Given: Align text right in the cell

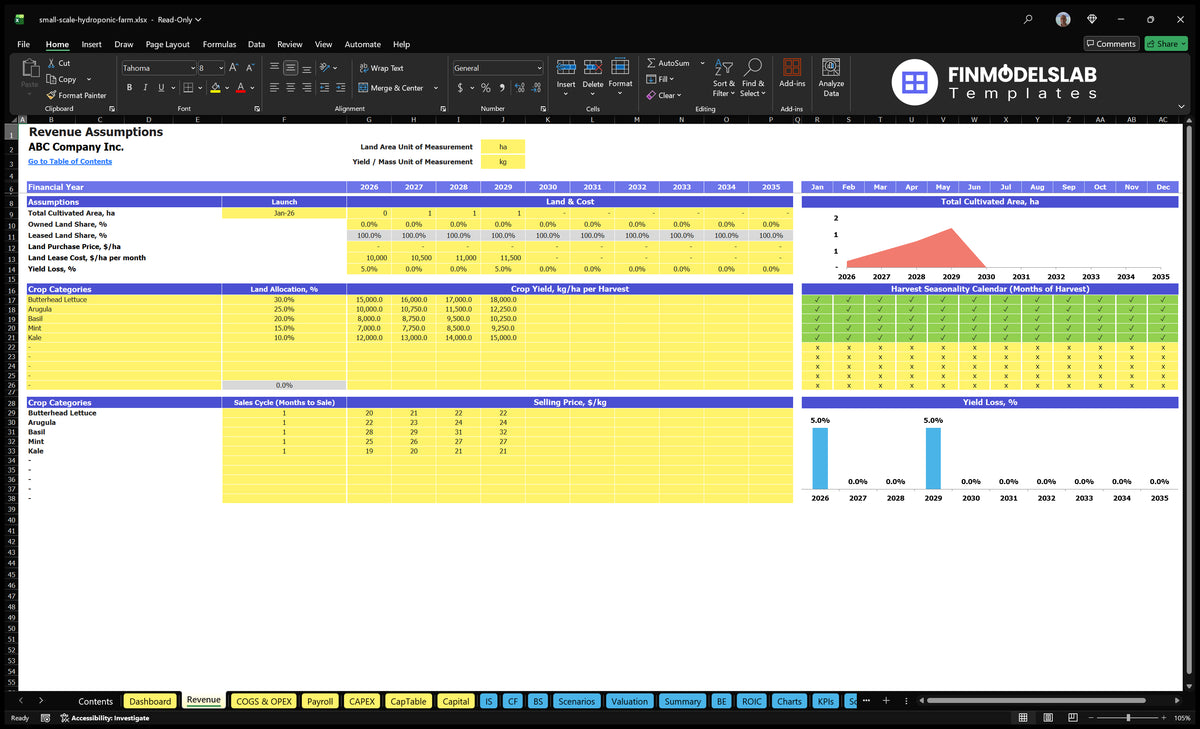Looking at the screenshot, I should point(306,88).
